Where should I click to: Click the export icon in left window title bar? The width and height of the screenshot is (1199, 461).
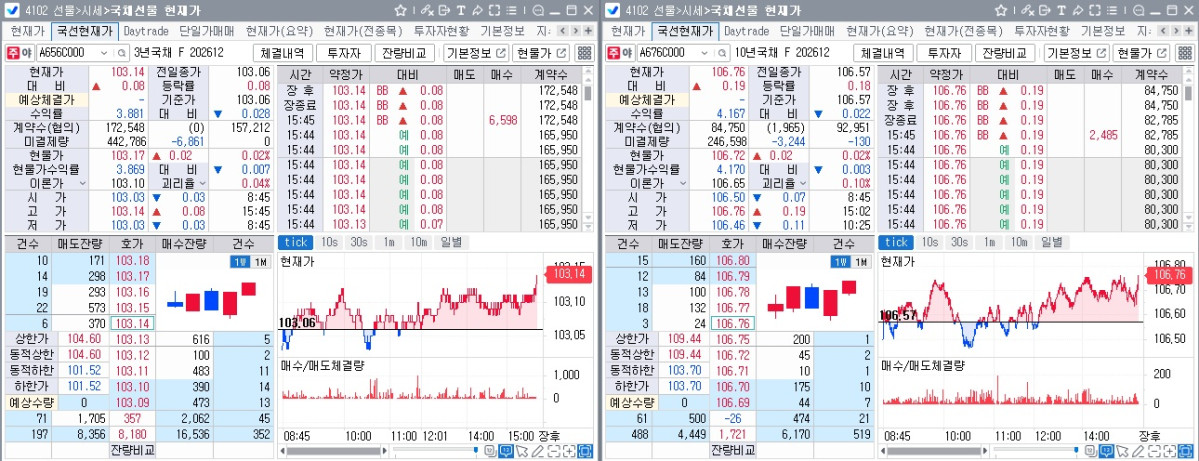coord(444,11)
